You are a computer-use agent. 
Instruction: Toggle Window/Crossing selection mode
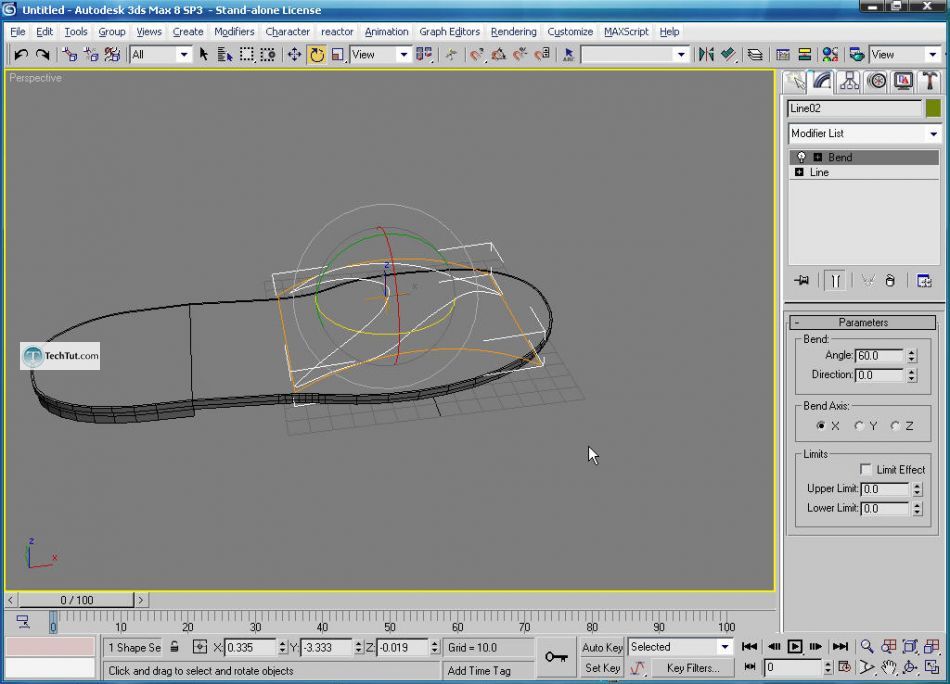coord(268,55)
